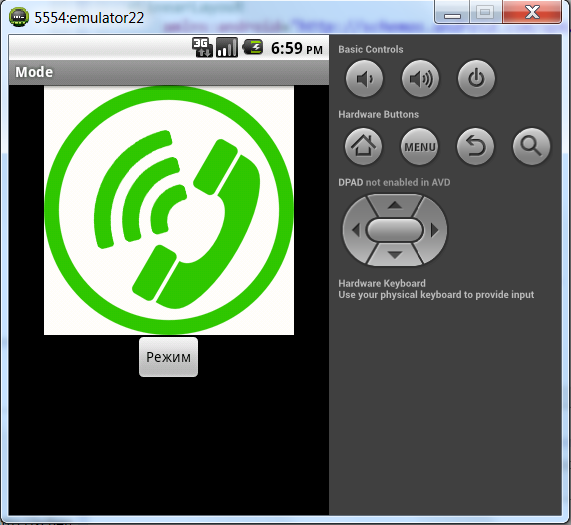The width and height of the screenshot is (571, 525).
Task: Click the Hardware Buttons heading
Action: (x=379, y=114)
